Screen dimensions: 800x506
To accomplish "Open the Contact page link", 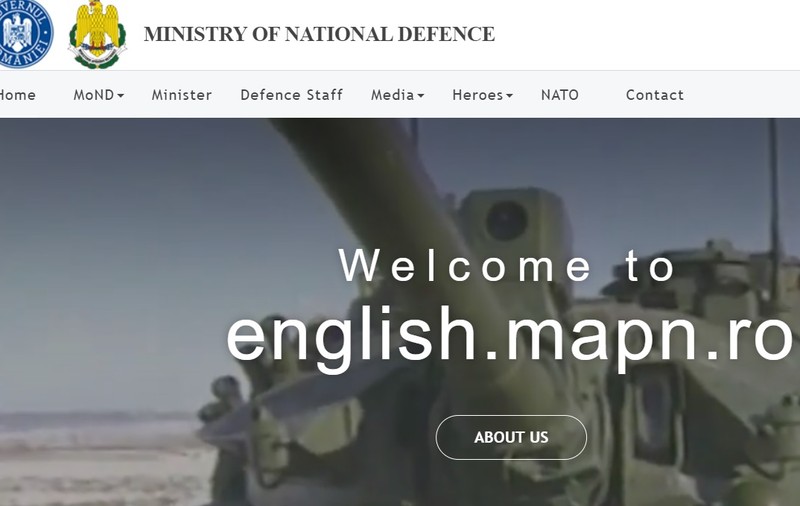I will tap(655, 95).
